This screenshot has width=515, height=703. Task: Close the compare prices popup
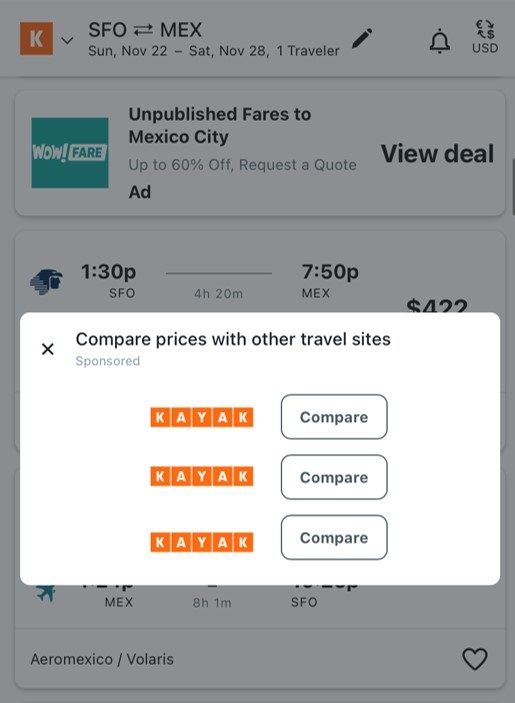click(x=48, y=349)
